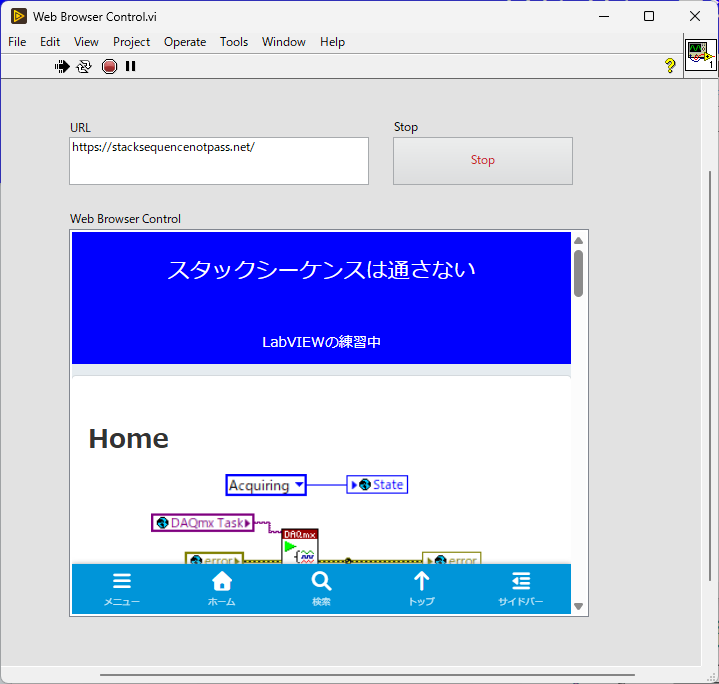Open the Help menu
Image resolution: width=719 pixels, height=684 pixels.
pyautogui.click(x=332, y=42)
